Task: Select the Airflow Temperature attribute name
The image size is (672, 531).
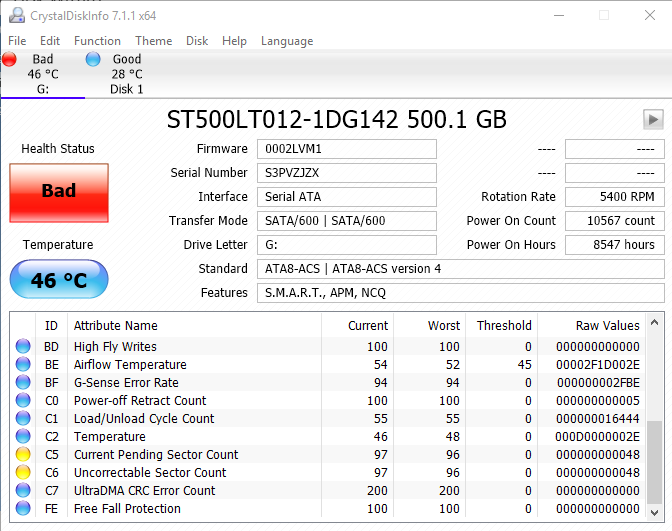Action: click(130, 364)
